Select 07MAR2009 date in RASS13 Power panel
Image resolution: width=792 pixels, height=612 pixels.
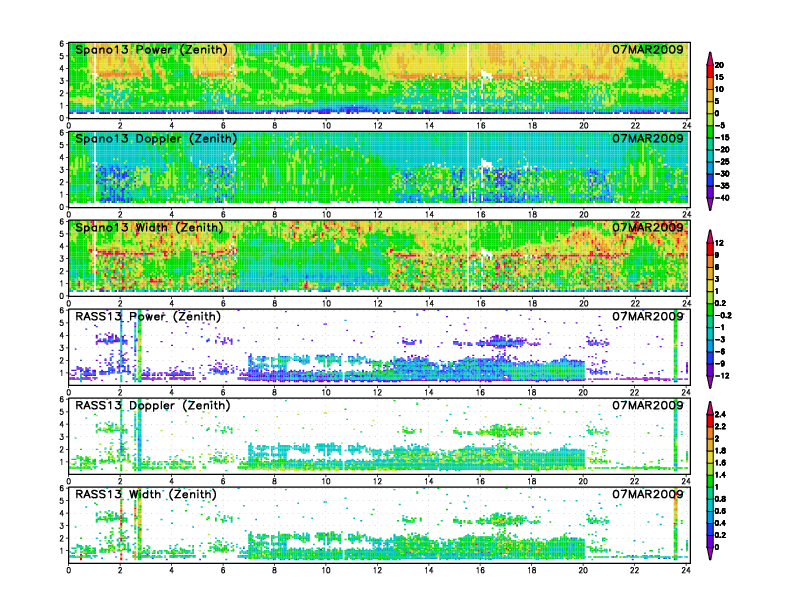648,316
